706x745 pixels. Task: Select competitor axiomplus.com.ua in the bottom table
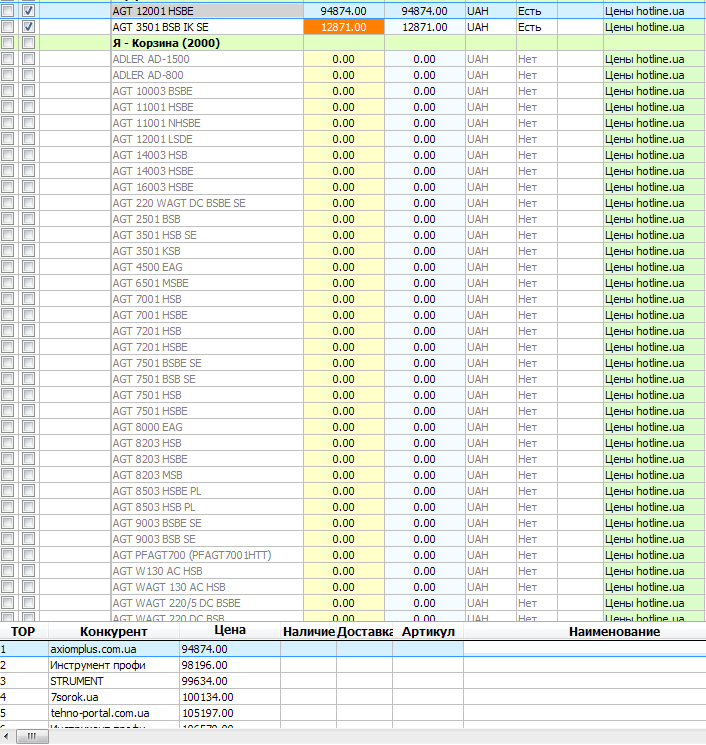[93, 649]
